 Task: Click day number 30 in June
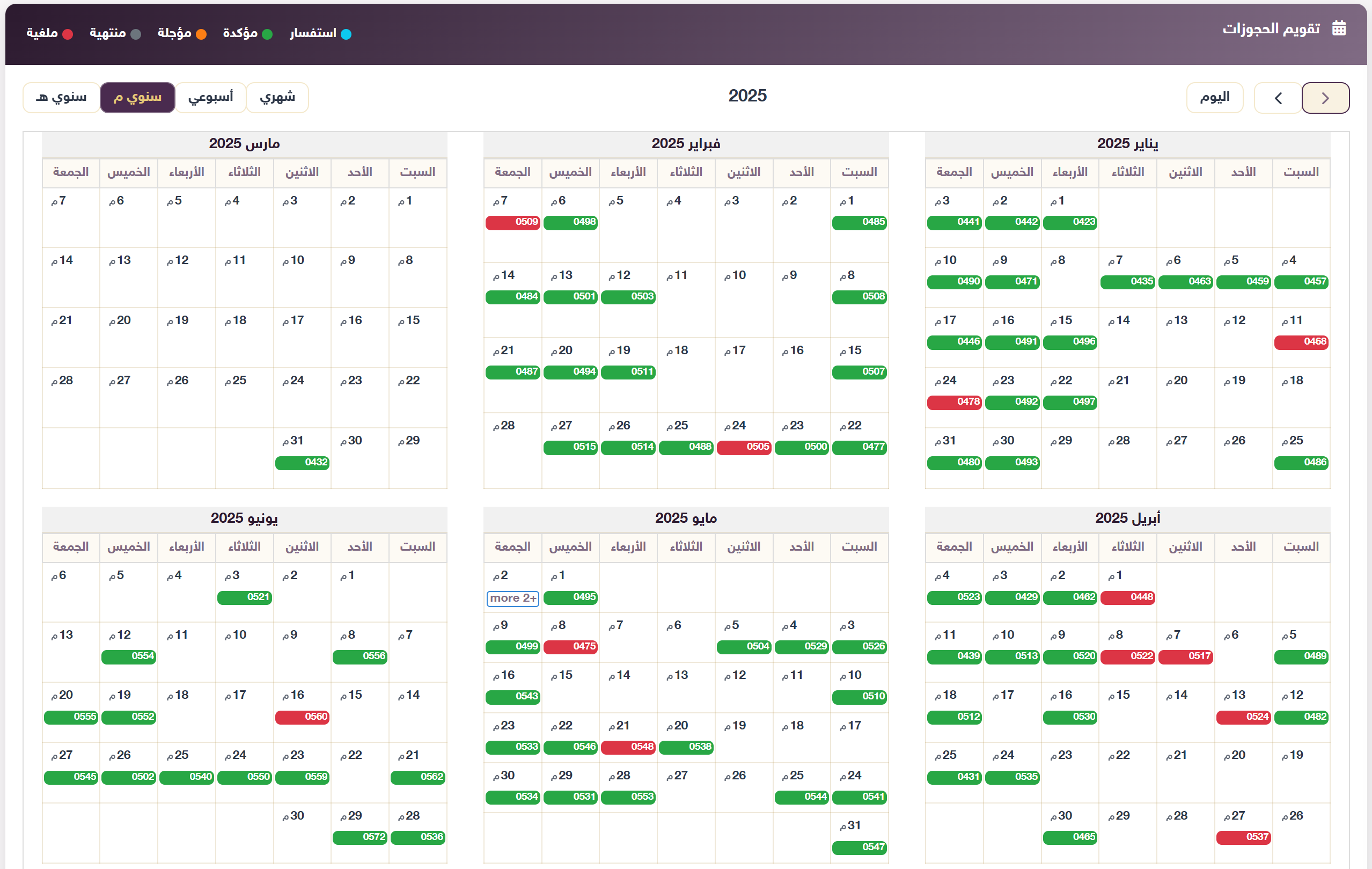tap(294, 816)
